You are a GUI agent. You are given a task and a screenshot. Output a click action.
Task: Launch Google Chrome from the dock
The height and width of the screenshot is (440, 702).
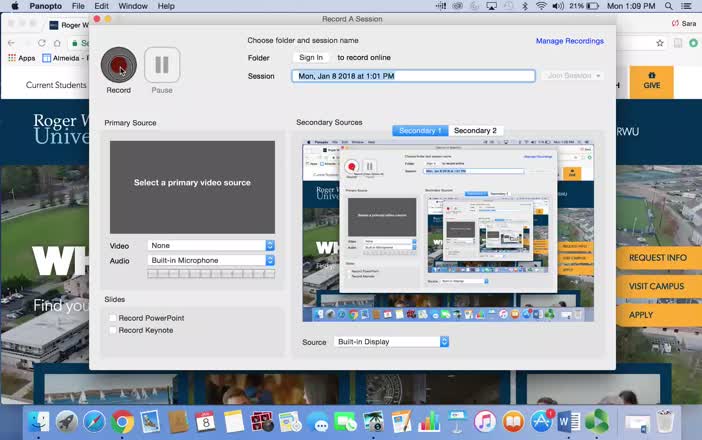point(122,422)
